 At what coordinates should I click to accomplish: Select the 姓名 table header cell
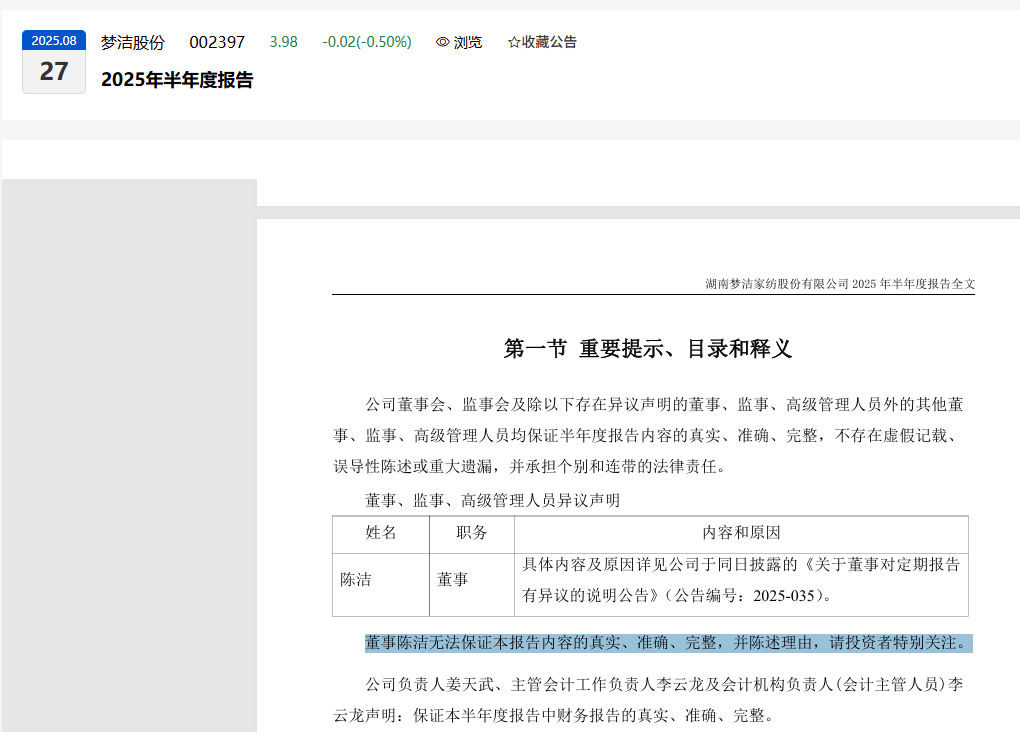coord(381,534)
